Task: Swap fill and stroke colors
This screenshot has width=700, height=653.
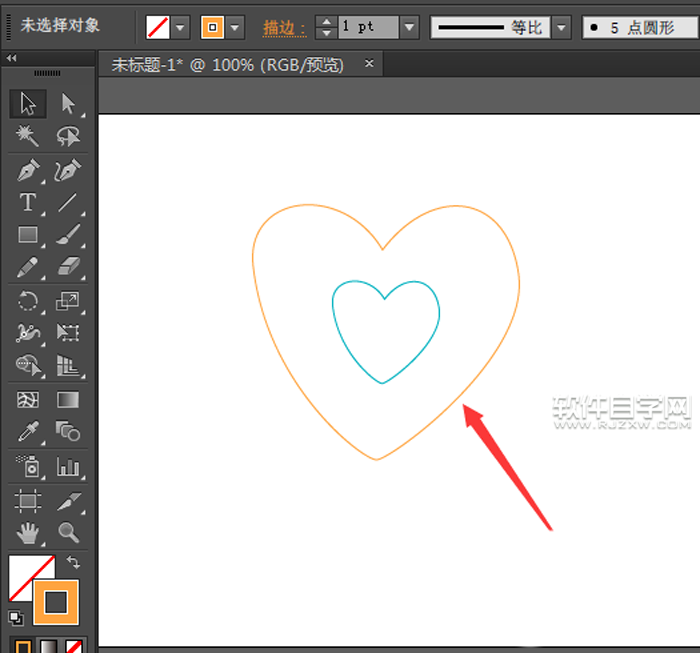Action: tap(73, 564)
